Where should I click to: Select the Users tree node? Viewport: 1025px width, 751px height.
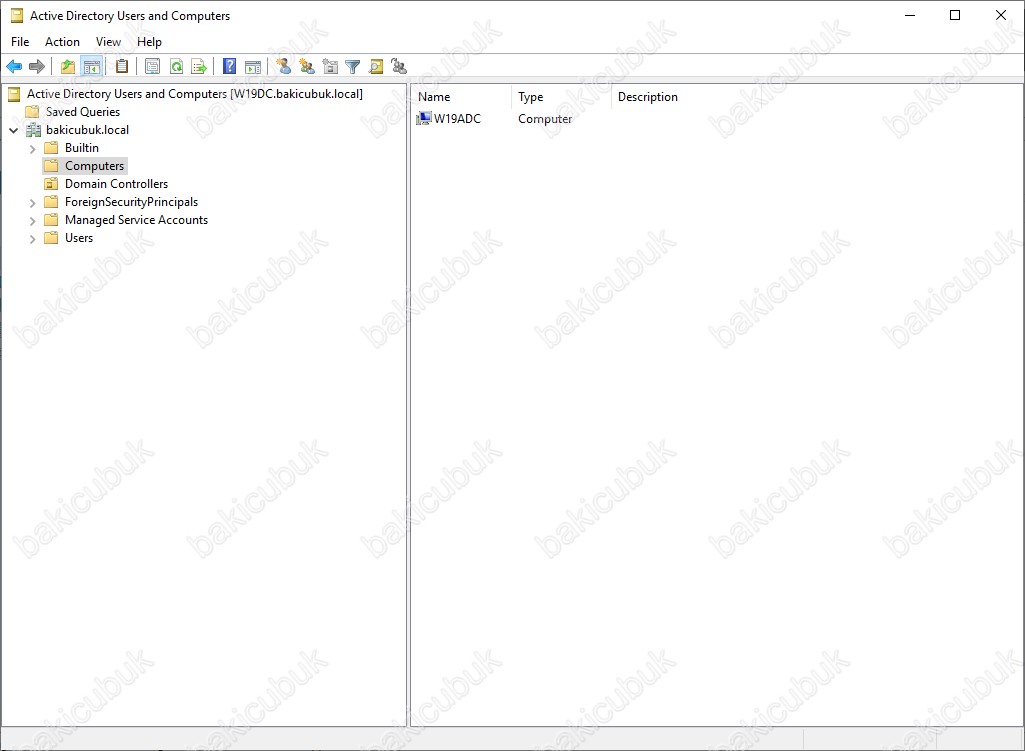79,238
